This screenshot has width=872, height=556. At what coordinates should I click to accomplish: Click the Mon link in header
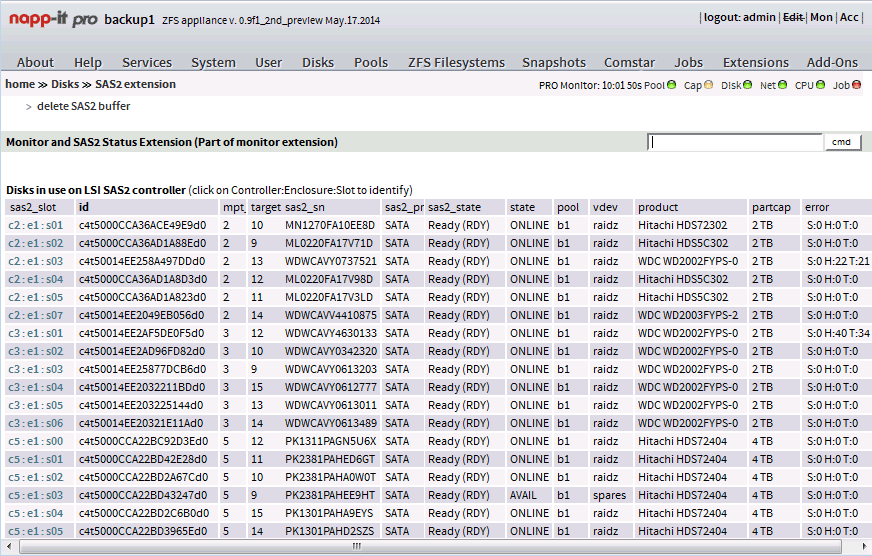pos(821,17)
